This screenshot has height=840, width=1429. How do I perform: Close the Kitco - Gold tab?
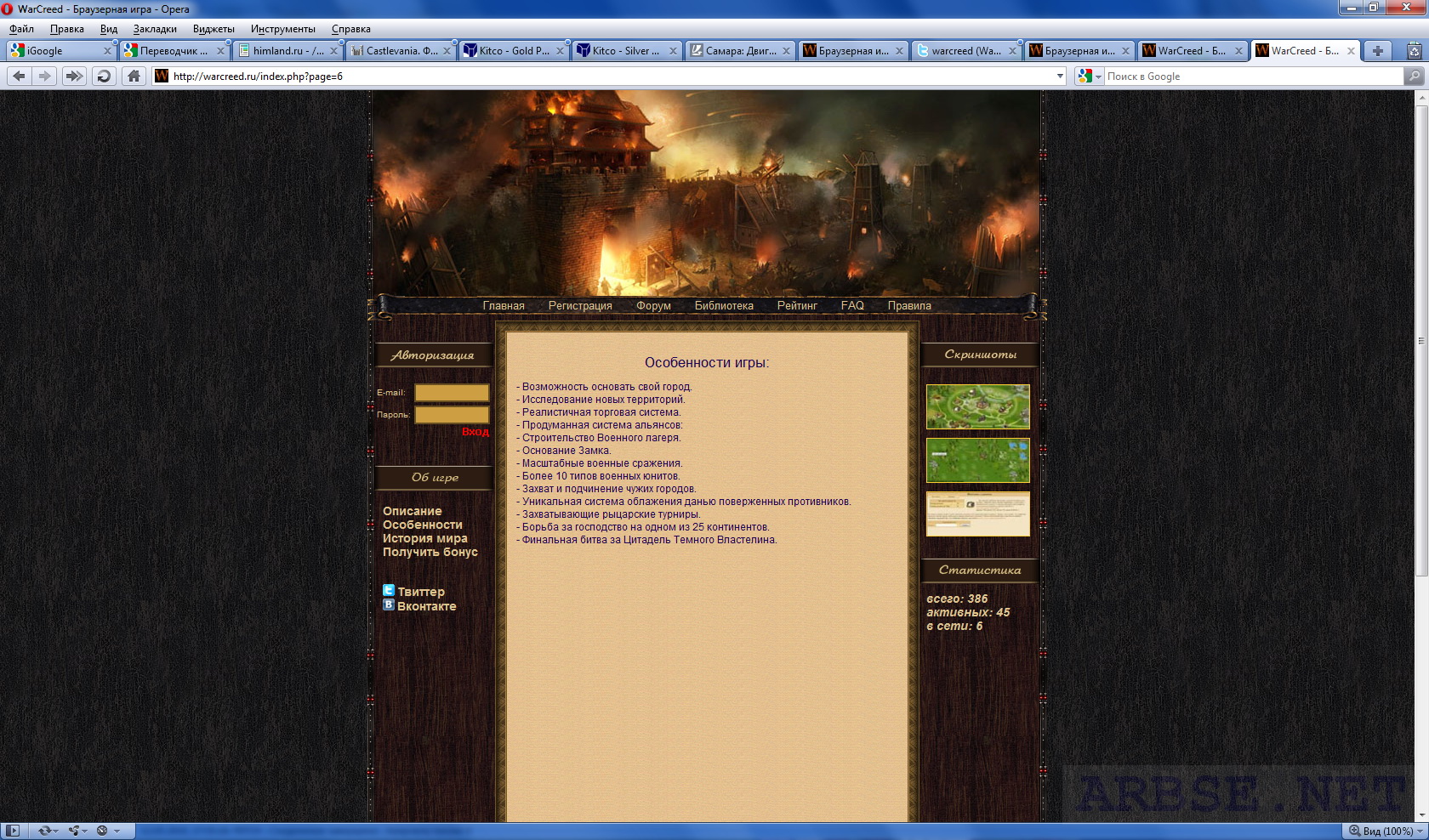click(560, 51)
